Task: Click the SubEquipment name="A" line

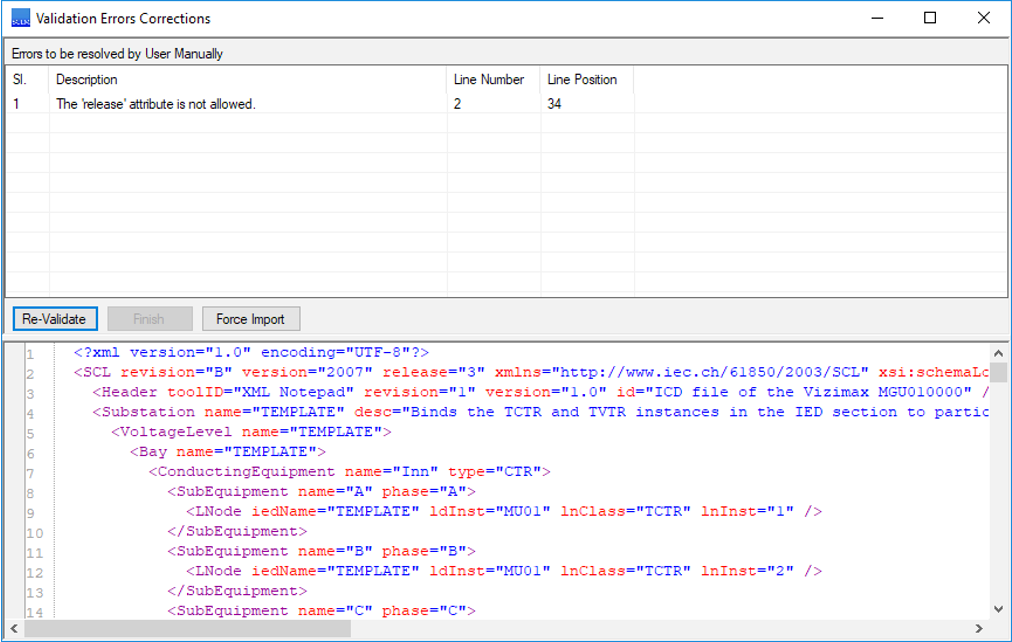Action: pyautogui.click(x=321, y=492)
